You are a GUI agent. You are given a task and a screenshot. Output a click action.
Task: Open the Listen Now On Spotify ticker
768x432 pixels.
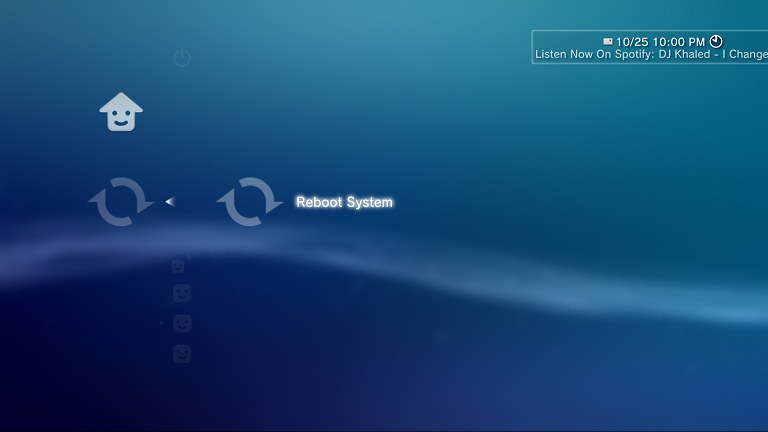(594, 55)
